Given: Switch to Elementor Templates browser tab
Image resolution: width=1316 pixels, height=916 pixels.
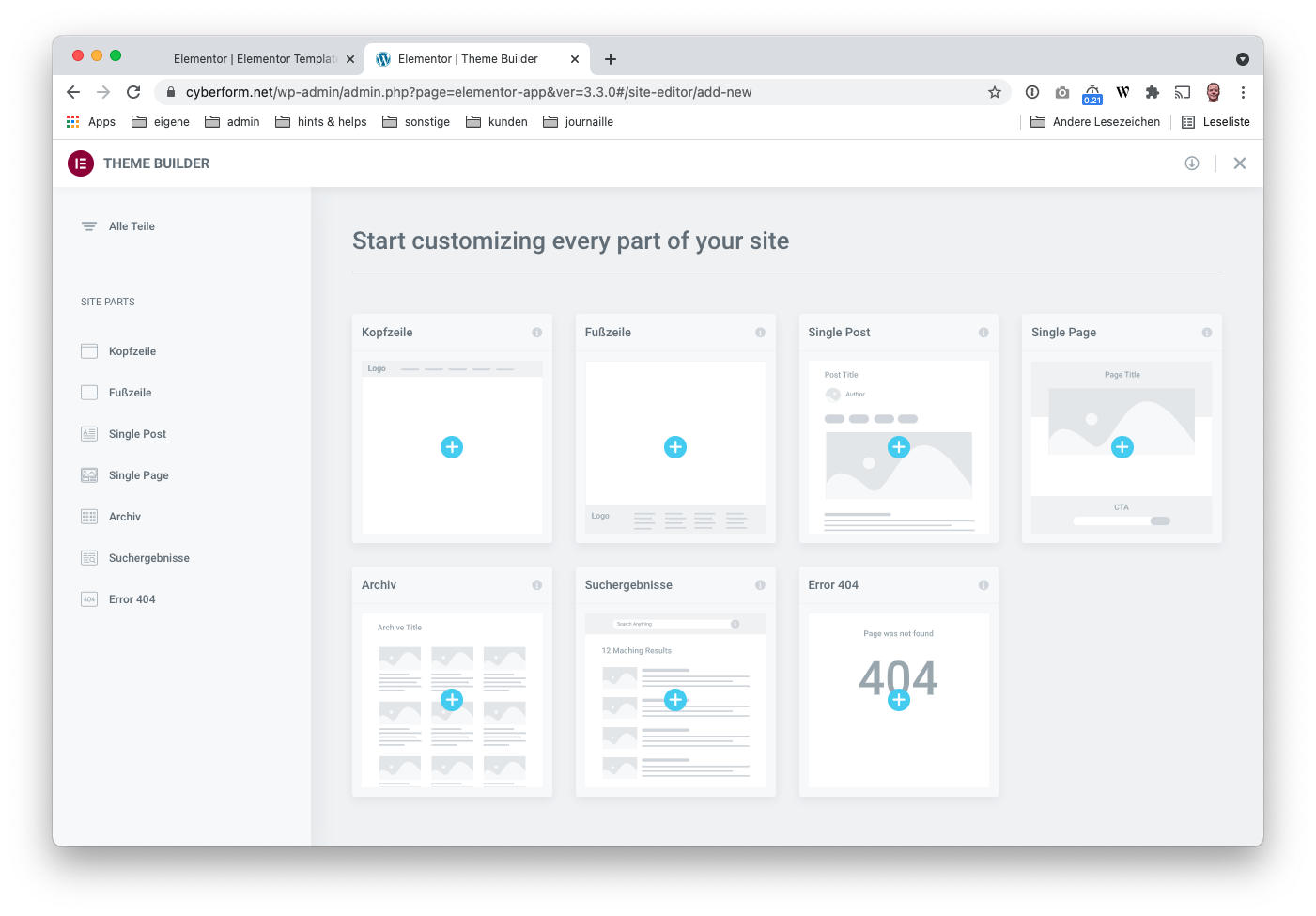Looking at the screenshot, I should [254, 58].
